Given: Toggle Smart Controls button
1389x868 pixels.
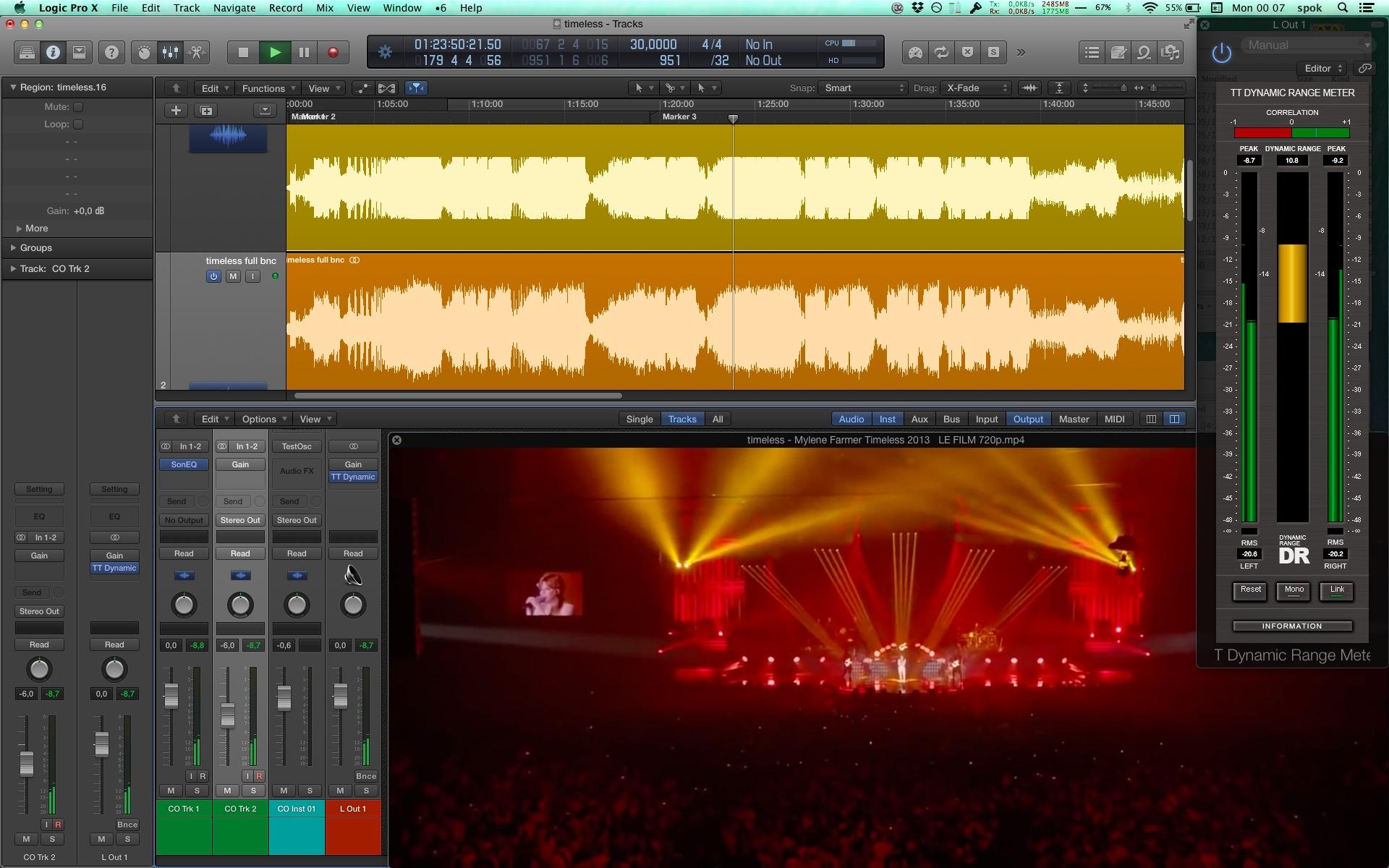Looking at the screenshot, I should [144, 52].
